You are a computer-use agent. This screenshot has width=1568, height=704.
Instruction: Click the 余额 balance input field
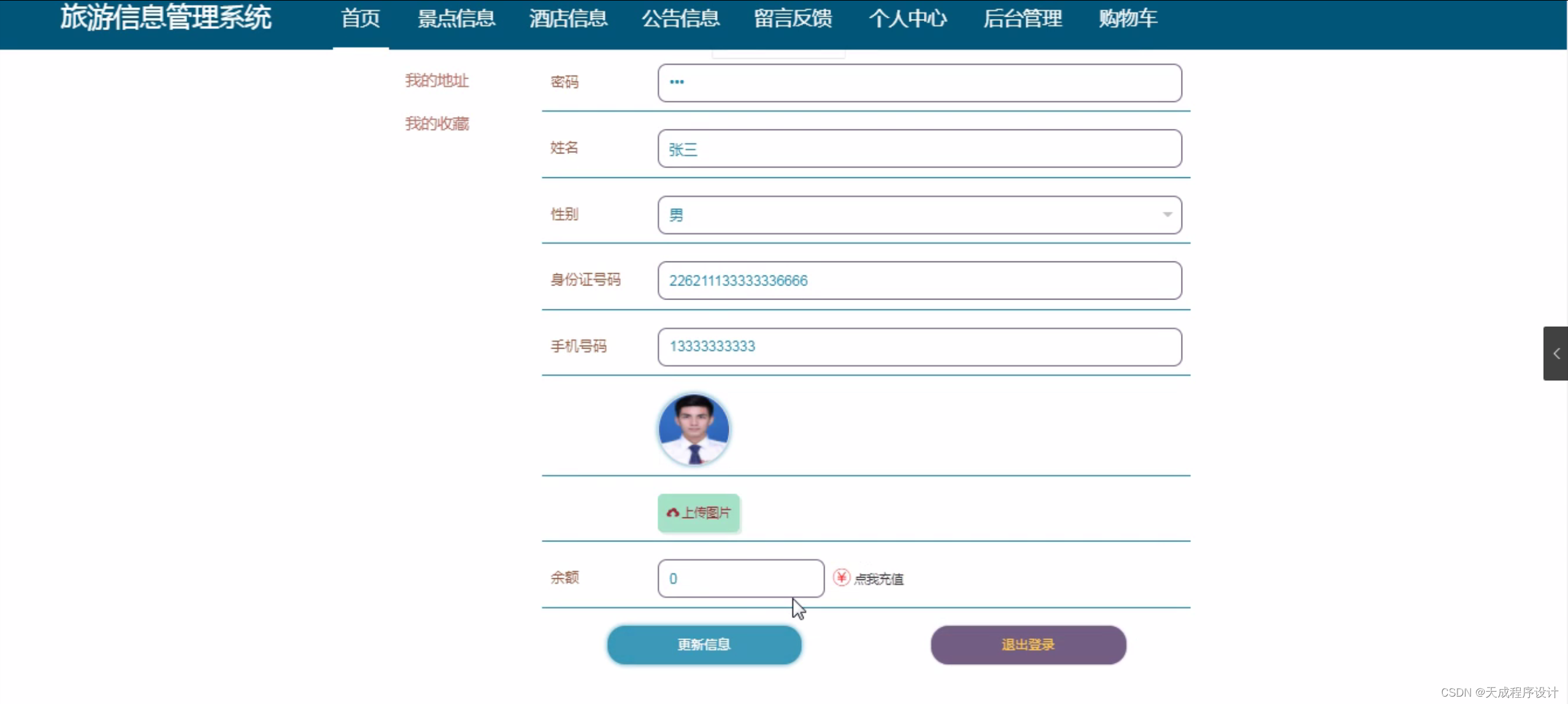tap(740, 578)
